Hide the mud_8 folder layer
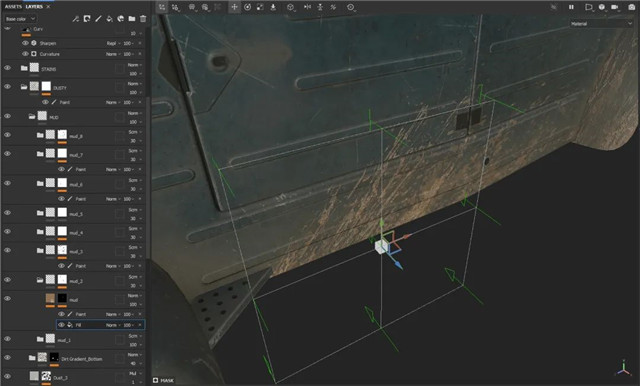Screen dimensions: 640x386 click(7, 135)
